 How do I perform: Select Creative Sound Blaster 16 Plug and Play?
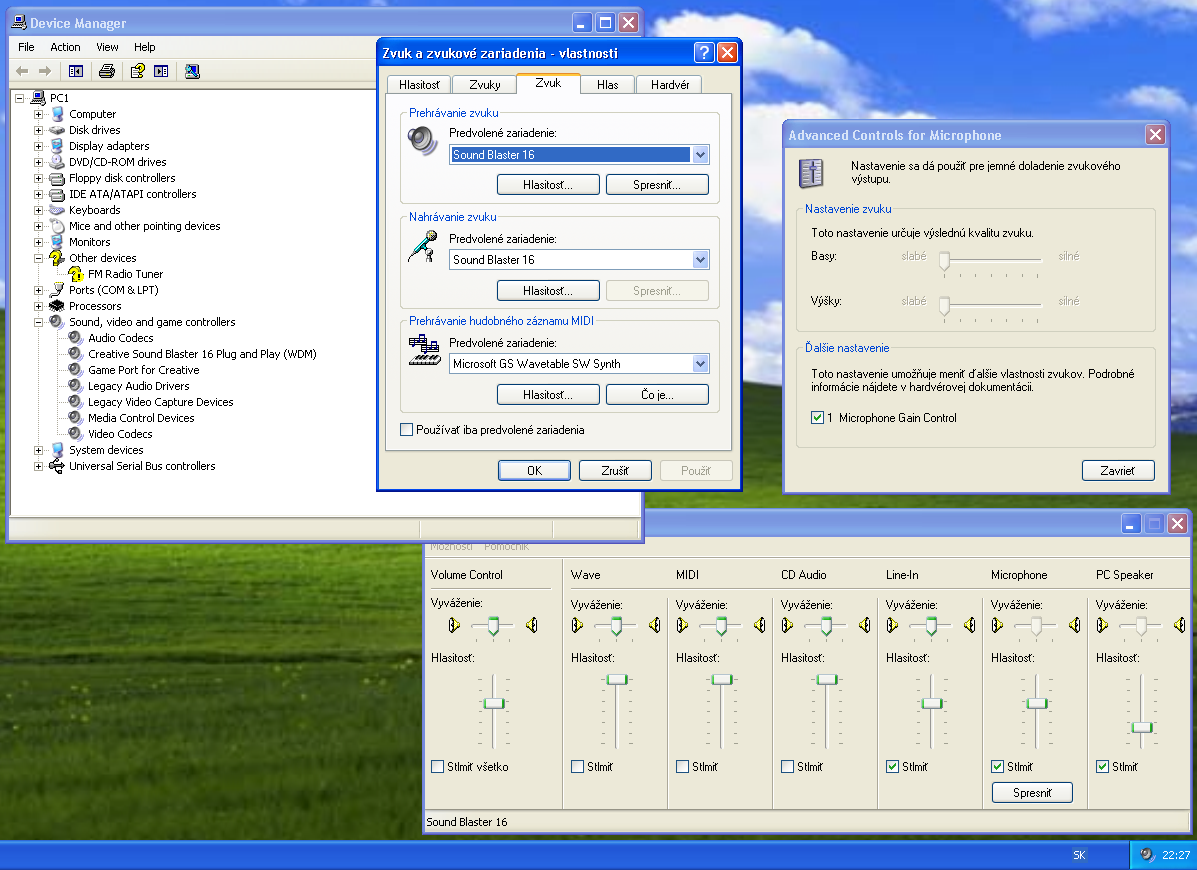[x=201, y=354]
